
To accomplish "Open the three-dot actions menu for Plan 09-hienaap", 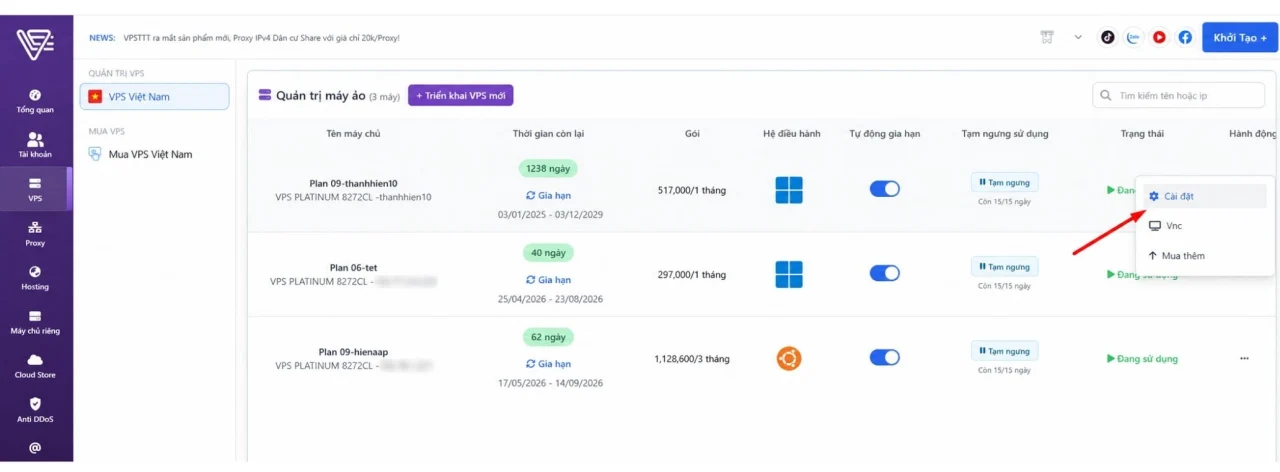I will 1244,358.
